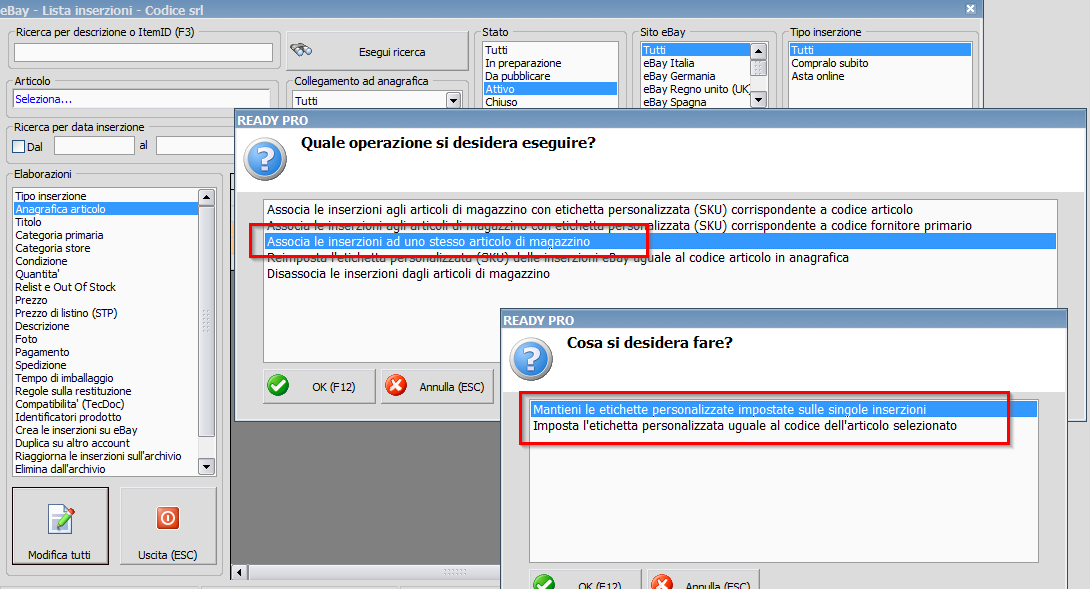Cancel first dialog with Annulla (ESC)

pyautogui.click(x=437, y=386)
